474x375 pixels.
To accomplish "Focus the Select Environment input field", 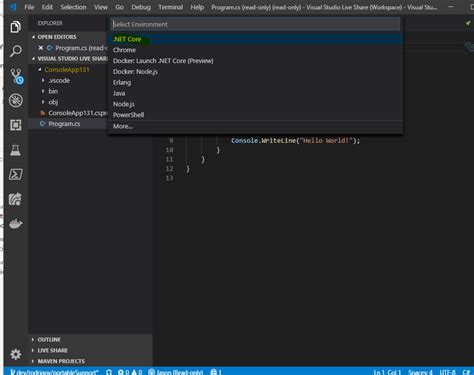I will point(255,24).
